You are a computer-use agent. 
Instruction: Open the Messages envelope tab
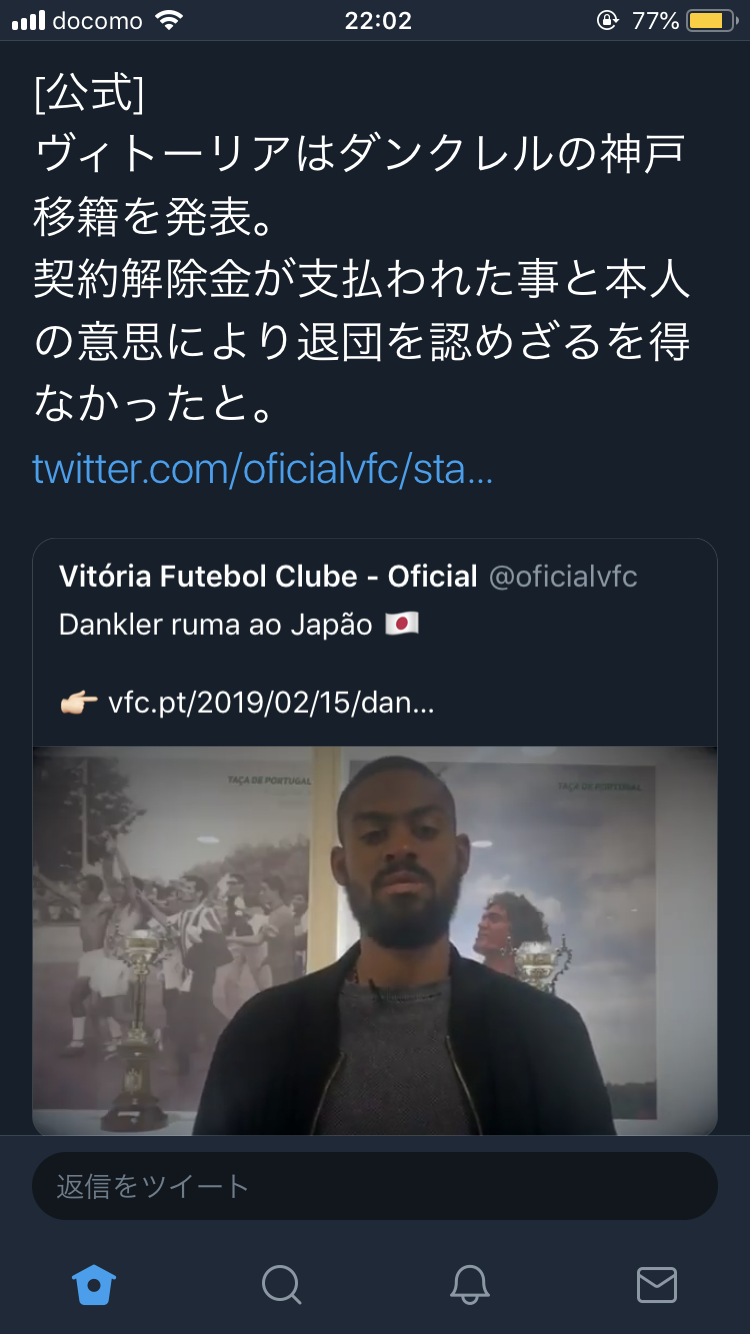tap(657, 1285)
